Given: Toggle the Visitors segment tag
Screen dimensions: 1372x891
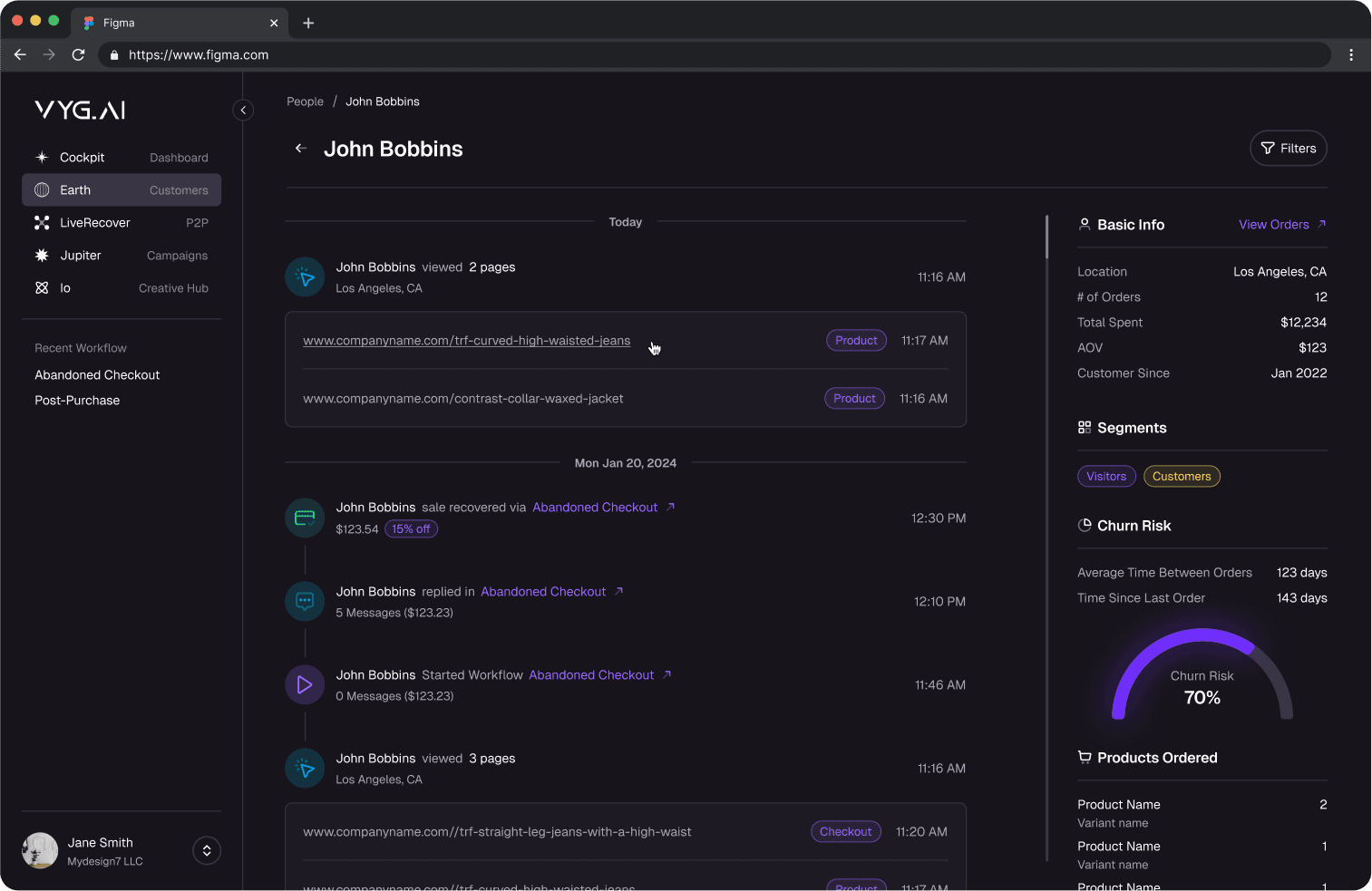Looking at the screenshot, I should click(x=1106, y=476).
